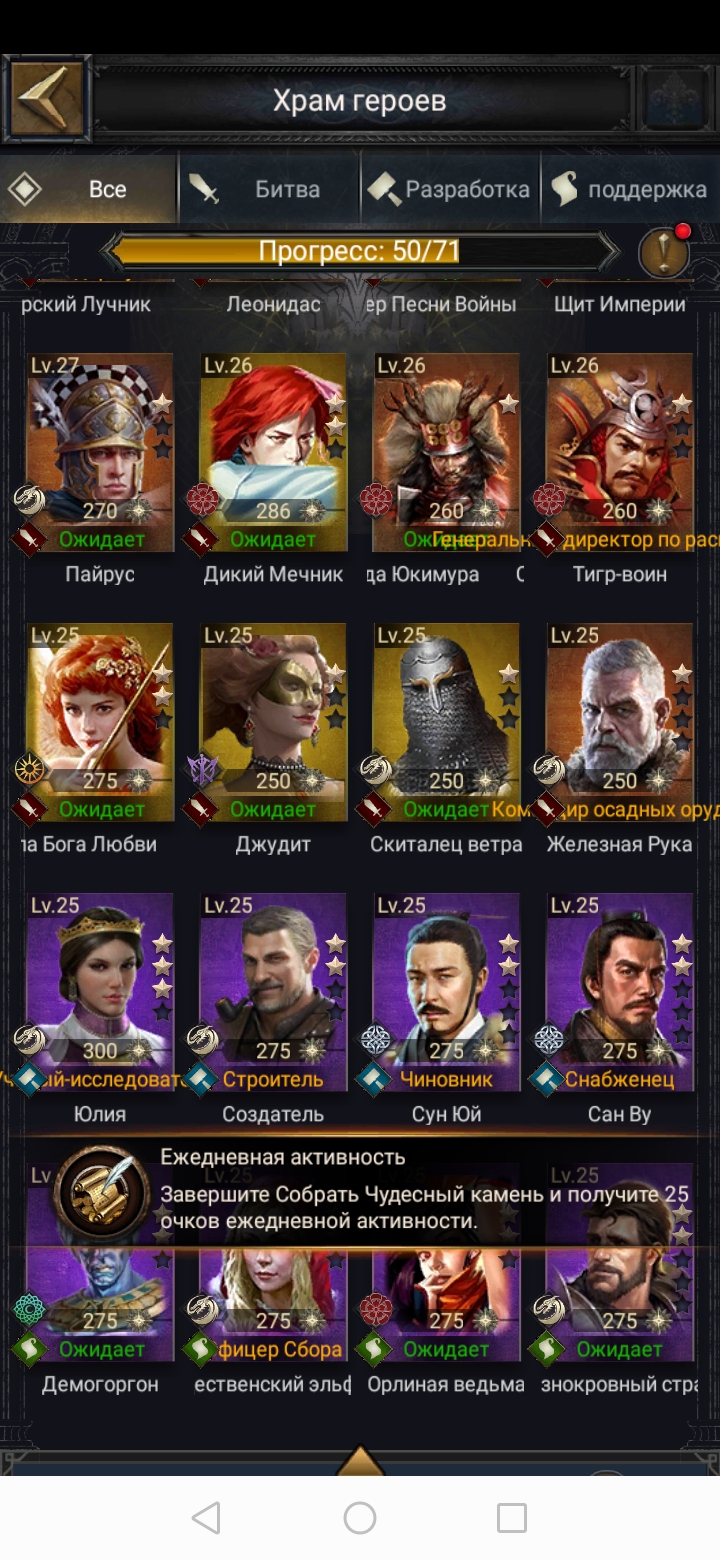Open Тигр-воин hero card

(620, 452)
